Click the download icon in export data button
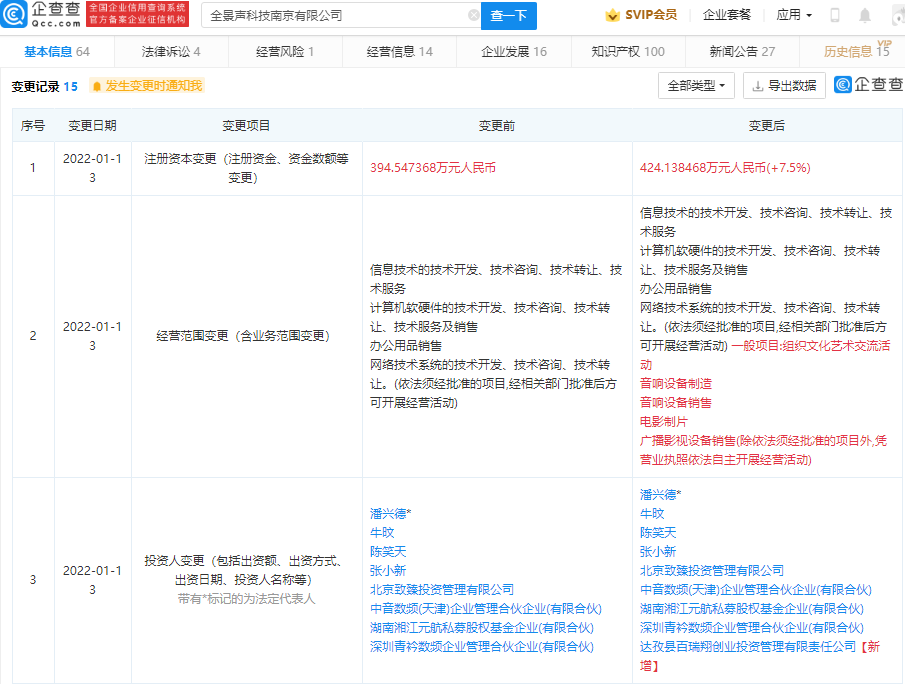905x684 pixels. coord(758,86)
